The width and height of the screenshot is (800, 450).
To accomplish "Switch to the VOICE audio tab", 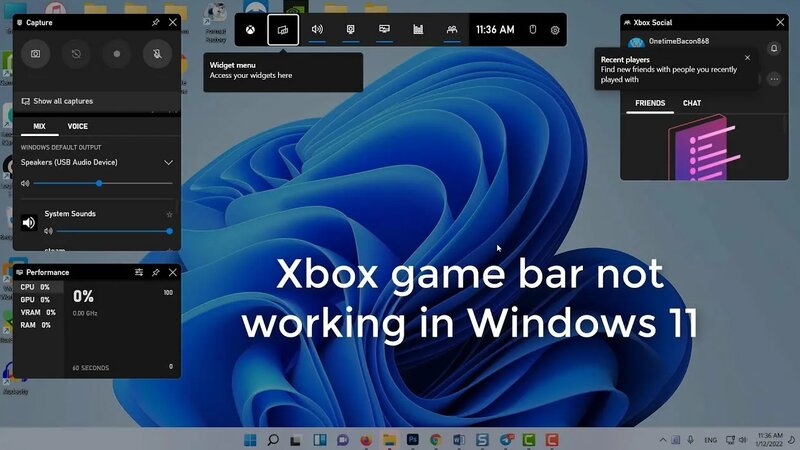I will pyautogui.click(x=78, y=126).
